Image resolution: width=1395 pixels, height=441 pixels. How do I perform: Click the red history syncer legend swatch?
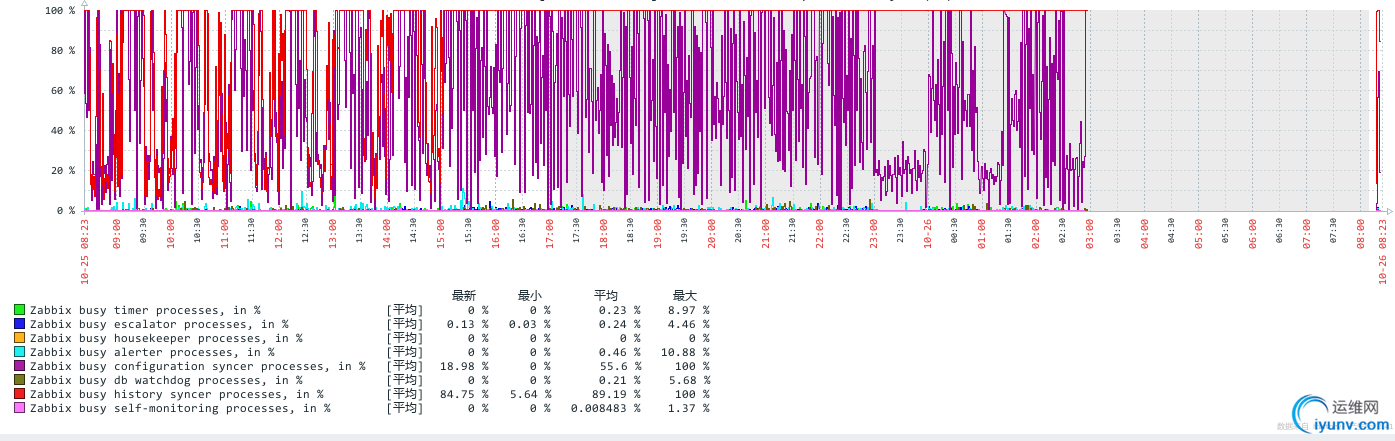[20, 394]
